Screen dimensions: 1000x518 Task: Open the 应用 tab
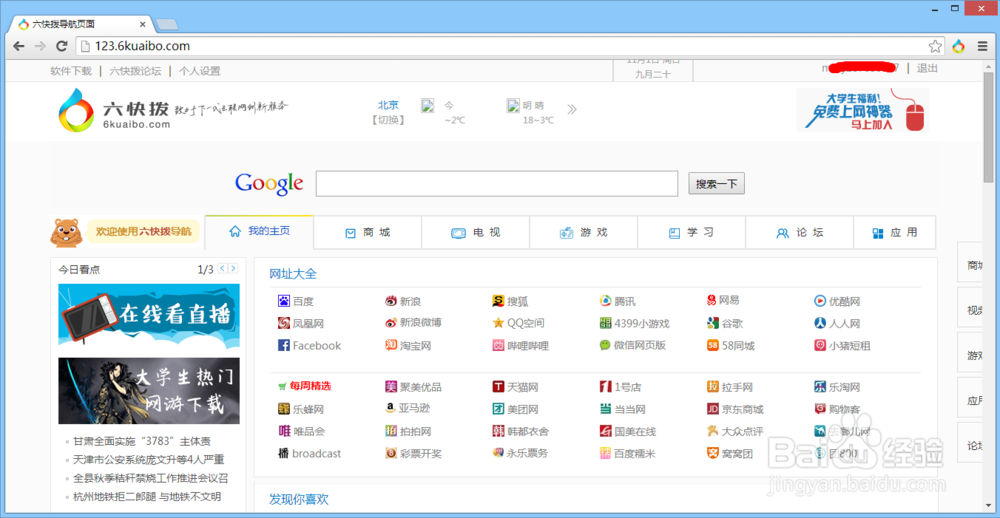895,233
